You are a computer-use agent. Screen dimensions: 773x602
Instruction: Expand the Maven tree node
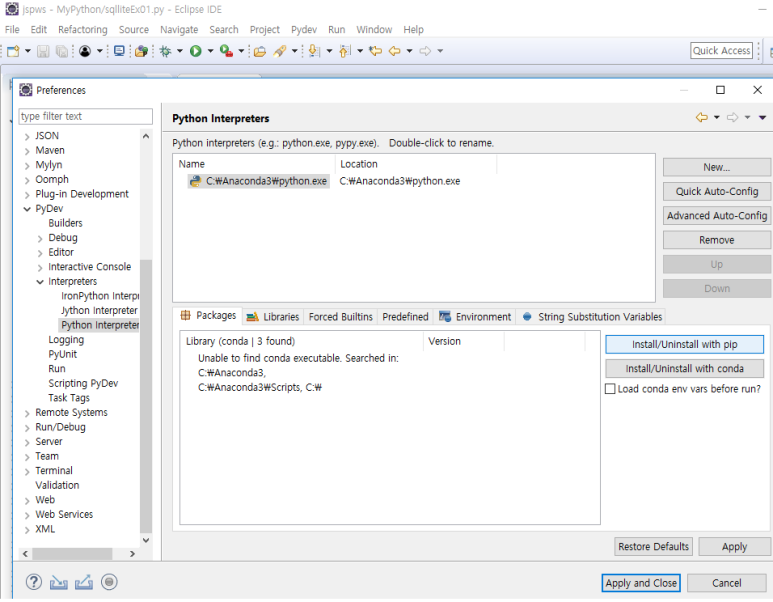click(x=27, y=151)
